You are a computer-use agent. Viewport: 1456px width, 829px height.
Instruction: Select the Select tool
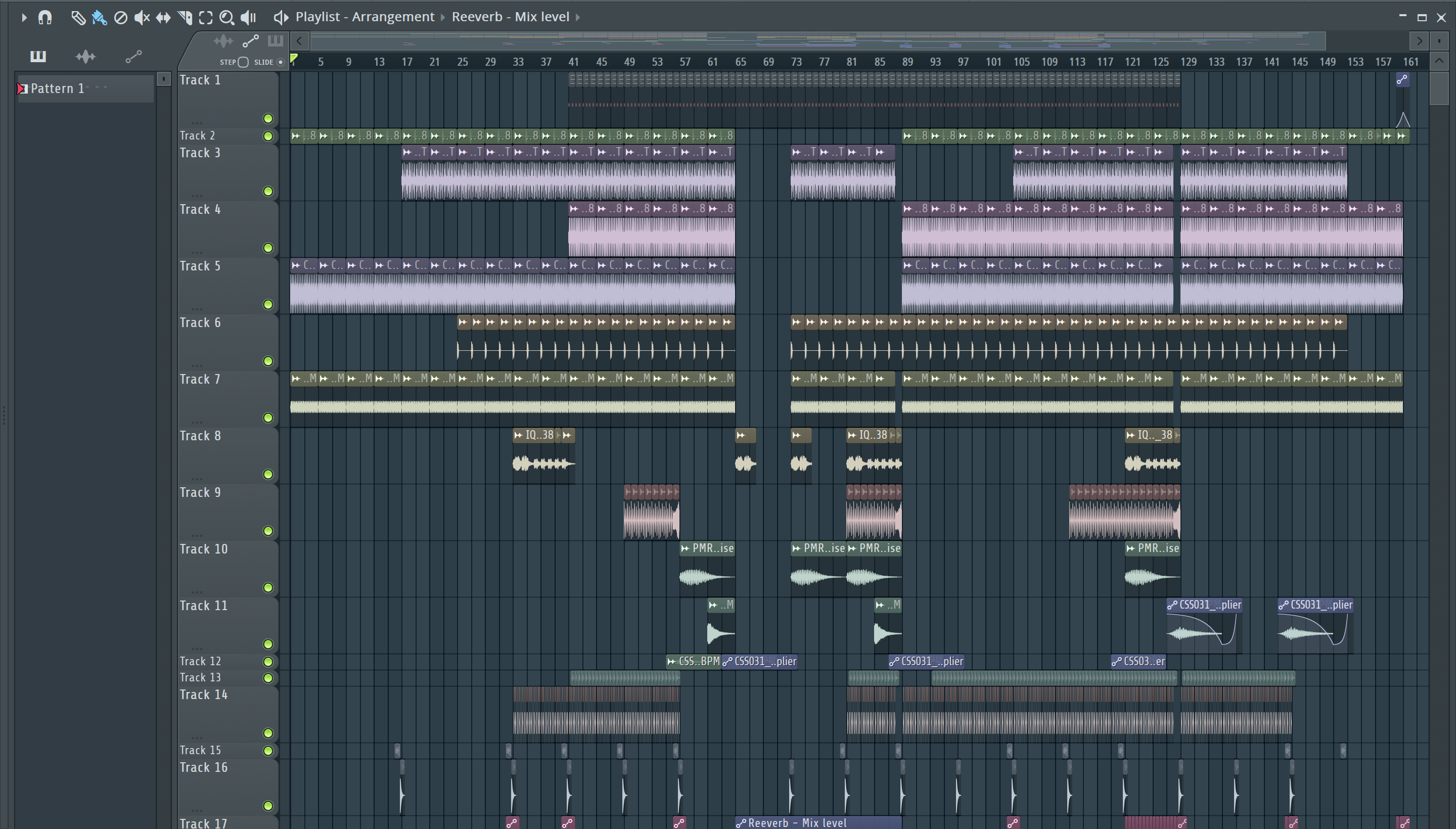[206, 18]
